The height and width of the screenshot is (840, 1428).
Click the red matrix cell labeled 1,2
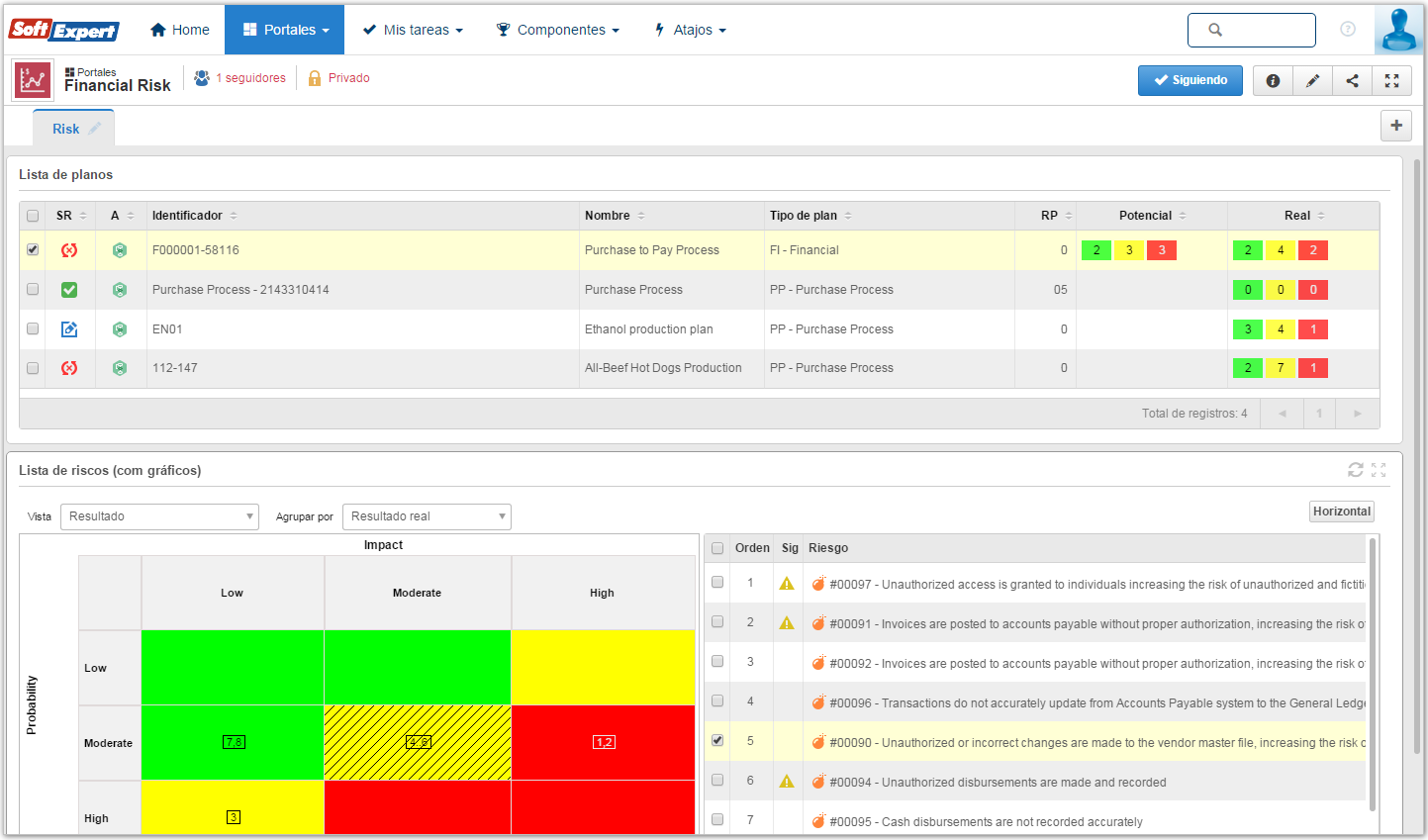pos(604,742)
